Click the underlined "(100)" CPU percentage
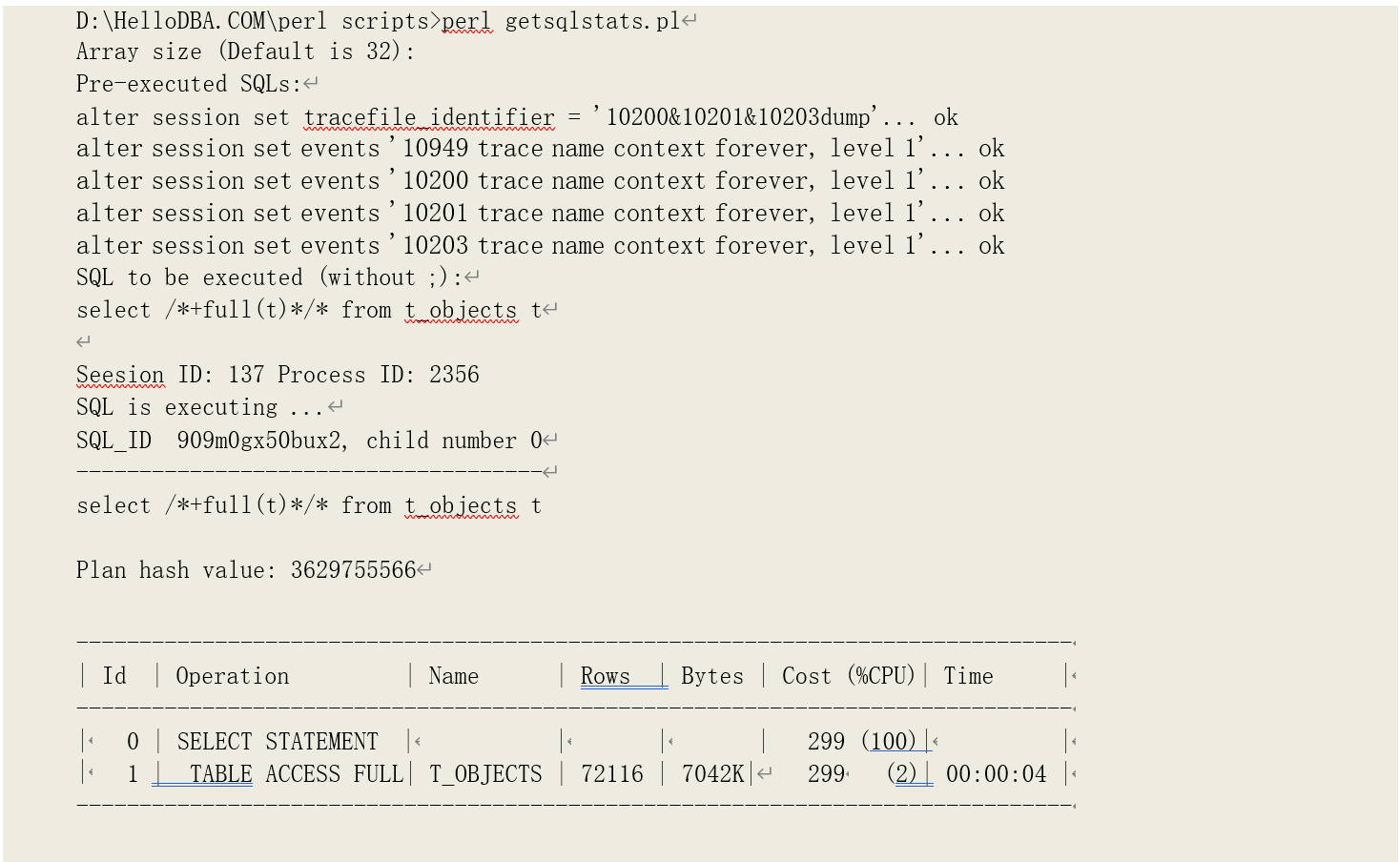Image resolution: width=1400 pixels, height=862 pixels. pyautogui.click(x=893, y=742)
